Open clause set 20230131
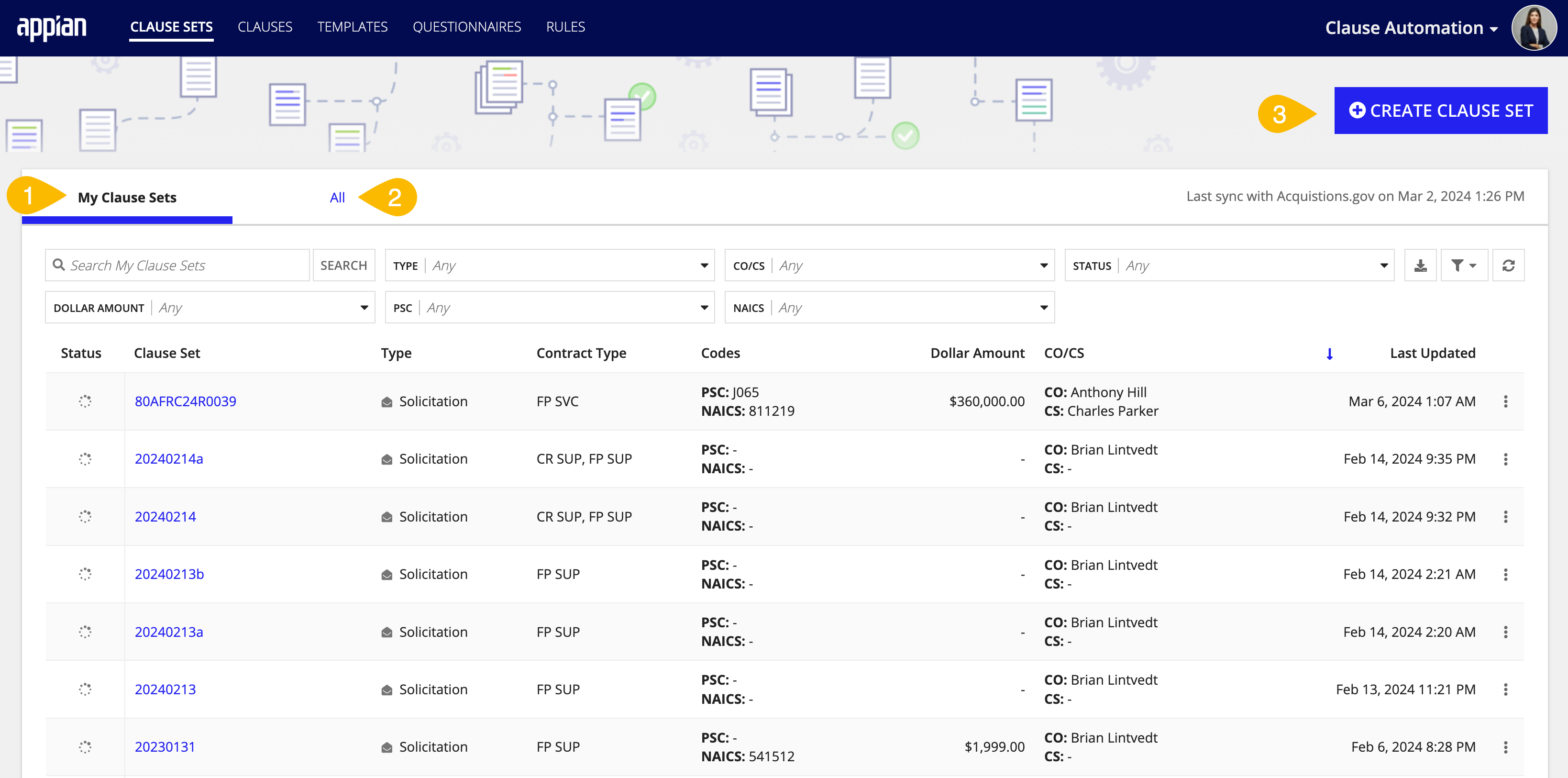Viewport: 1568px width, 778px height. coord(165,747)
